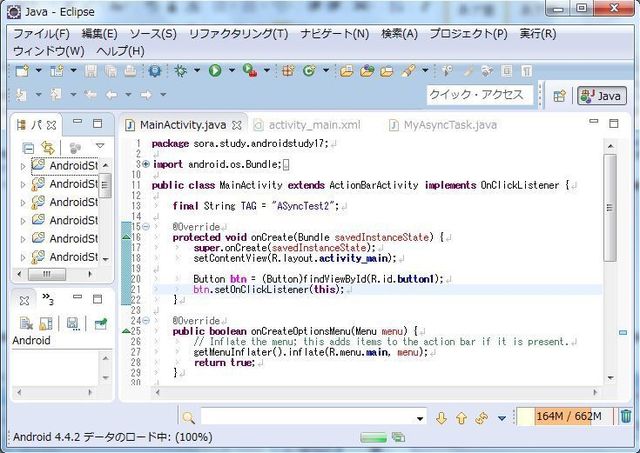Close the MainActivity.java tab

coord(236,125)
